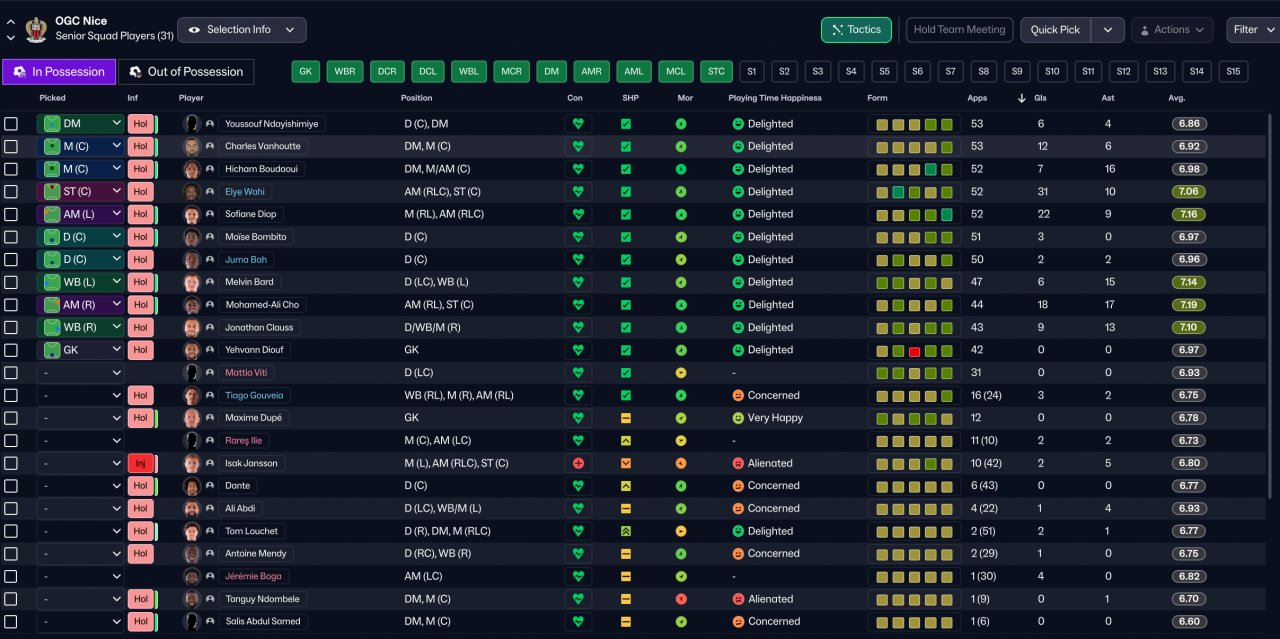Tick the checkbox beside Mattia Viti
The height and width of the screenshot is (639, 1280).
click(x=11, y=373)
